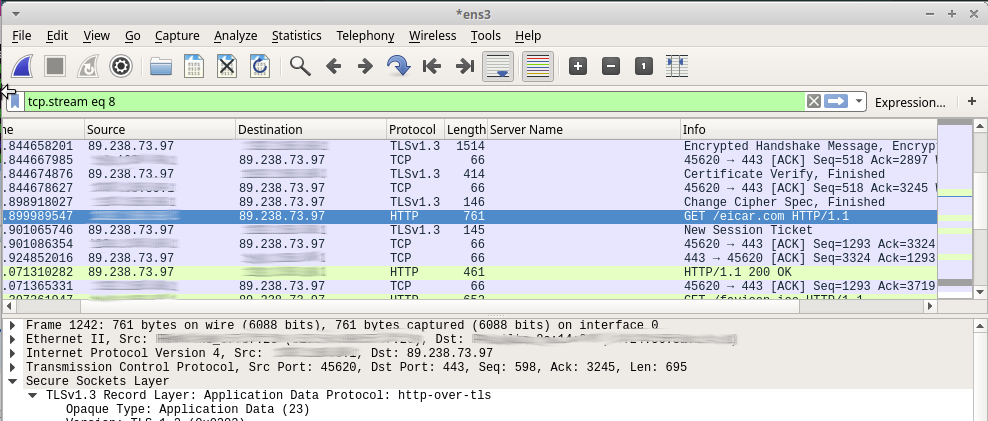The height and width of the screenshot is (421, 988).
Task: Click the Find packet magnifier icon
Action: (x=300, y=67)
